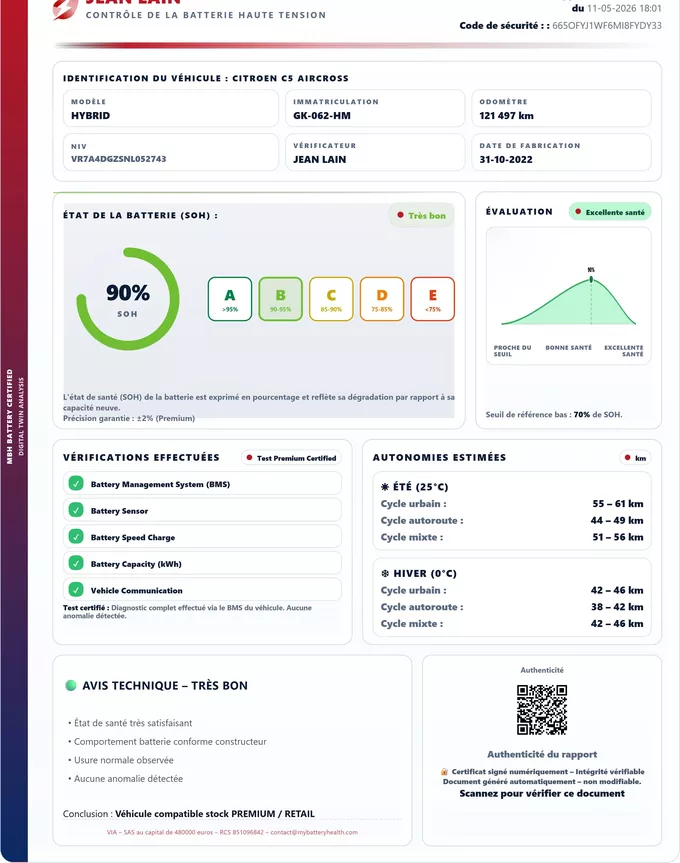
Task: Click the Vérificateur value JEAN LAIN
Action: click(320, 160)
